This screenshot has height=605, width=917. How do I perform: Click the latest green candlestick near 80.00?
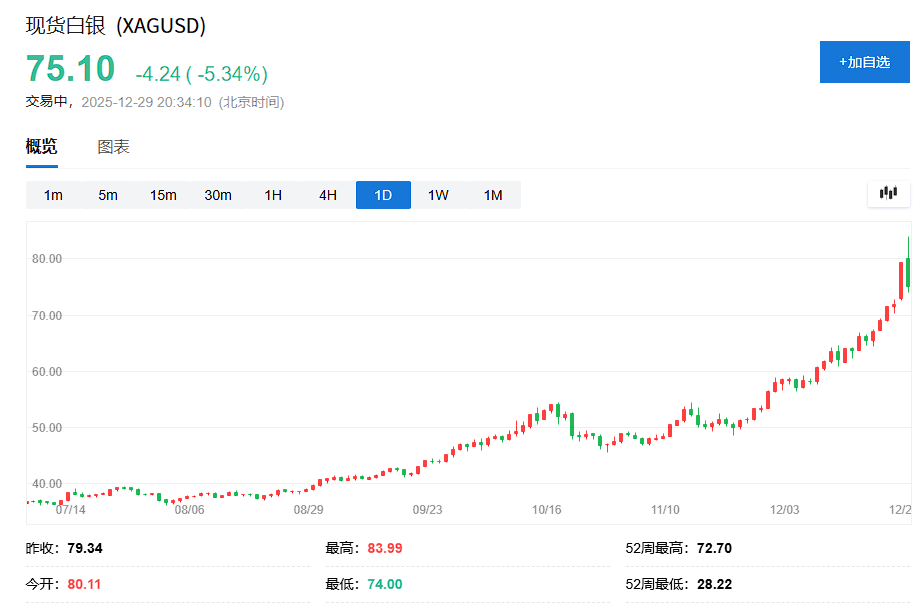pos(908,268)
